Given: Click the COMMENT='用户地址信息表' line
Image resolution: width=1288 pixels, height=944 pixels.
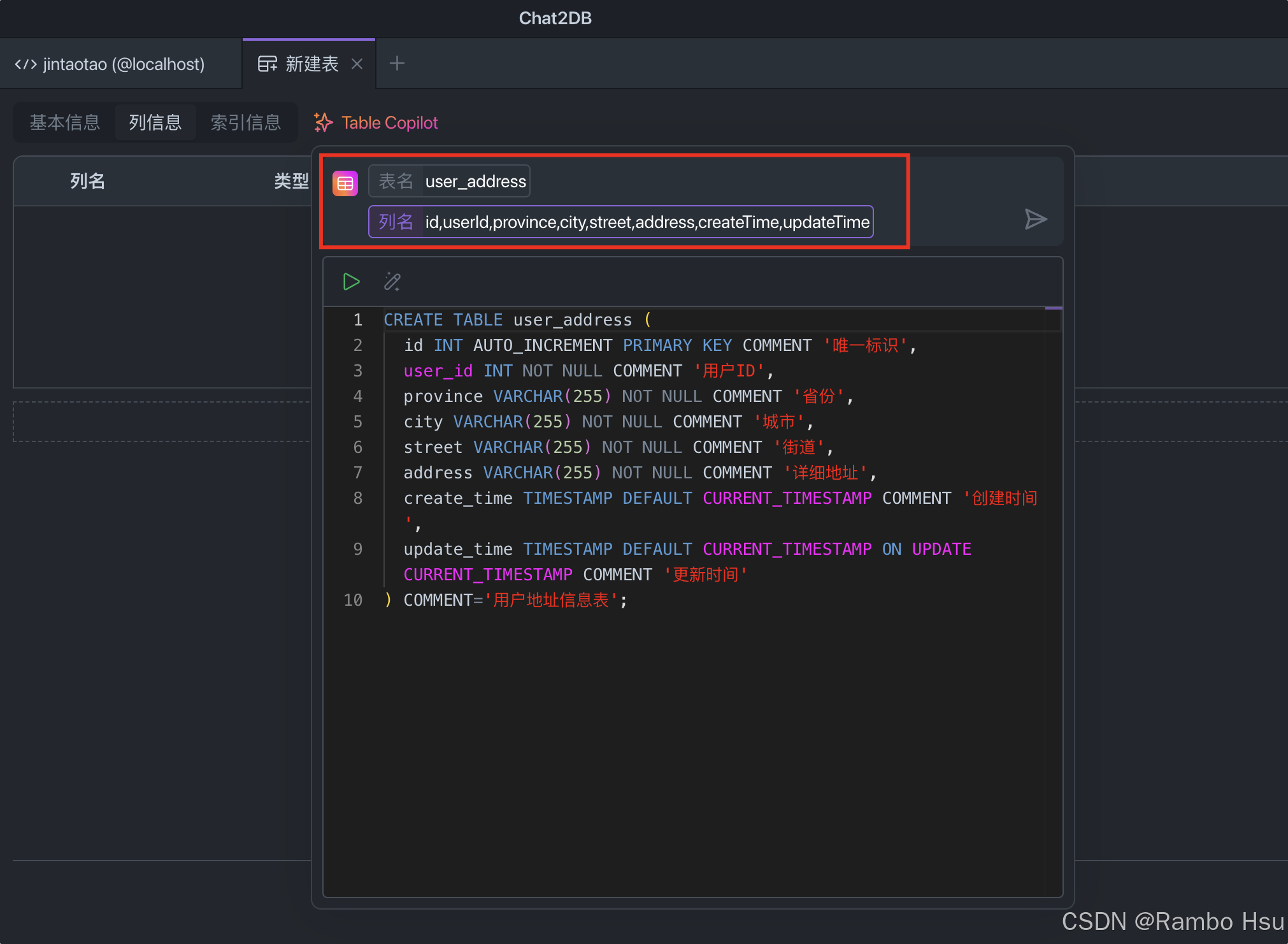Looking at the screenshot, I should coord(506,600).
